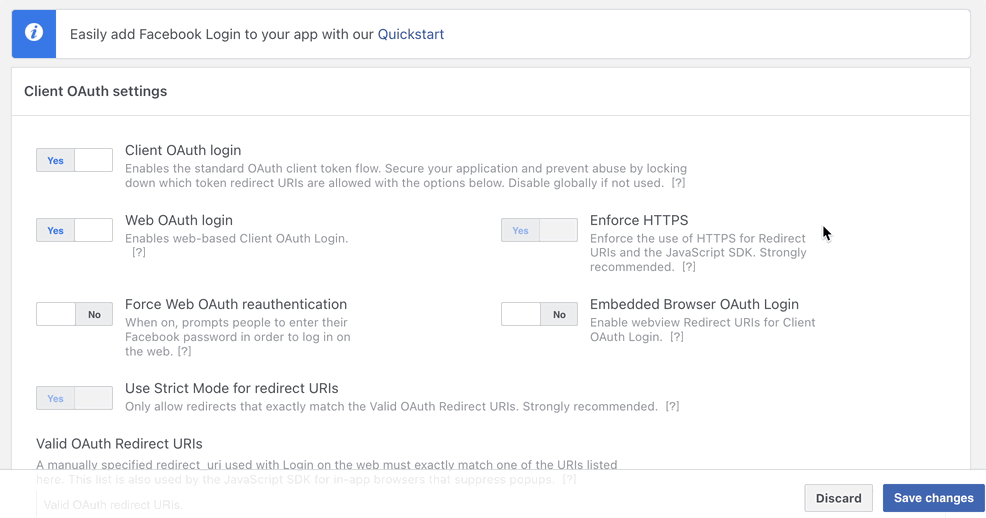Toggle Use Strict Mode for redirect URIs

74,398
